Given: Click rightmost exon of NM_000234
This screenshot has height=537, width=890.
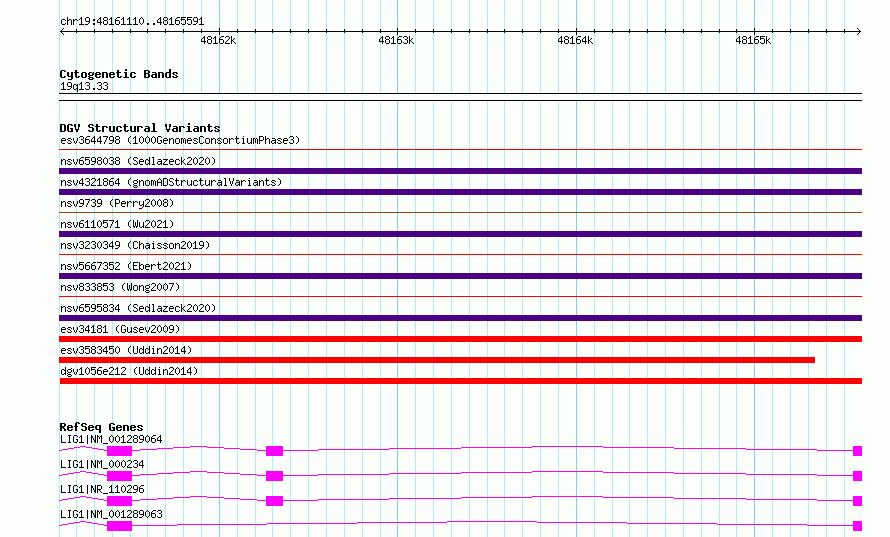Looking at the screenshot, I should pyautogui.click(x=858, y=476).
